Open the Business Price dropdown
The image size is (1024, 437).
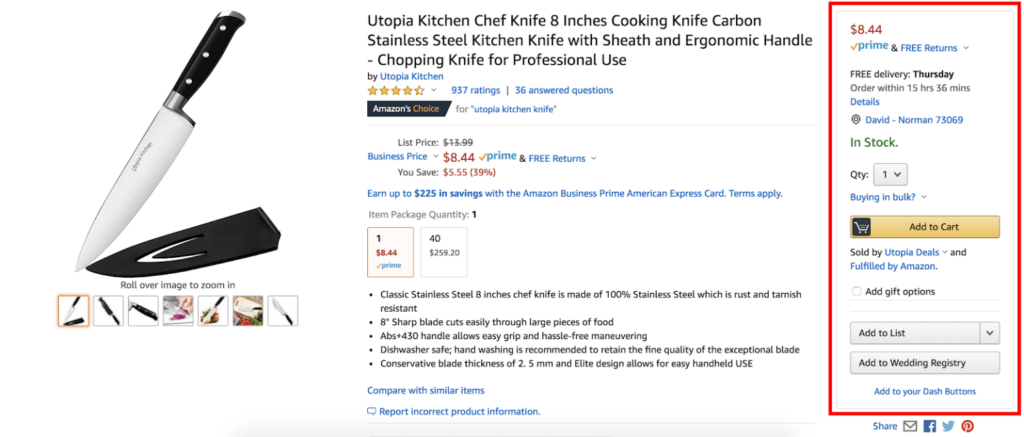pos(402,157)
